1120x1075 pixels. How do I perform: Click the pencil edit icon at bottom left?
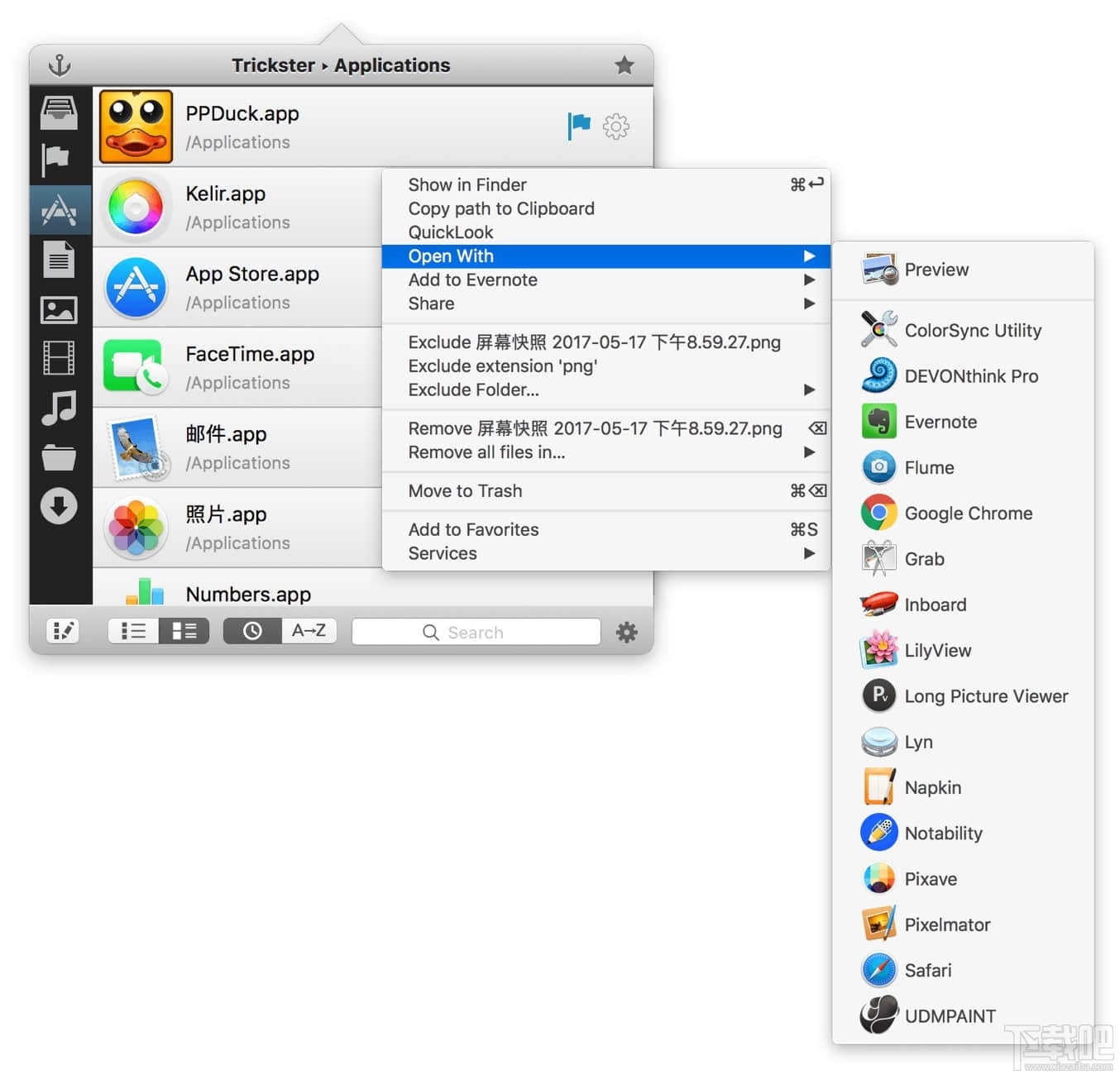pos(61,630)
